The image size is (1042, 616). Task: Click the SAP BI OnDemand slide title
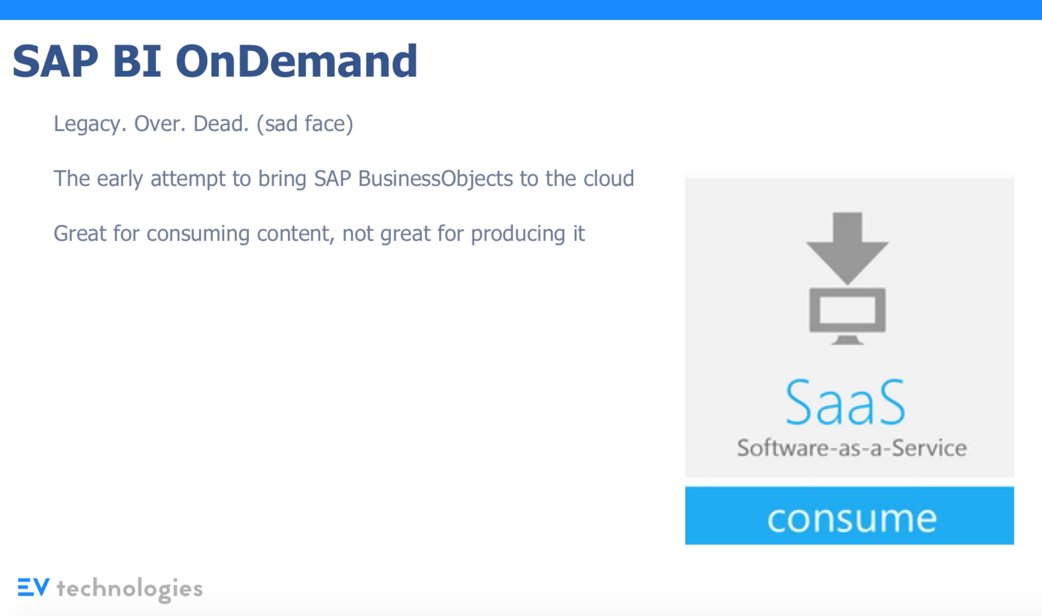[215, 61]
